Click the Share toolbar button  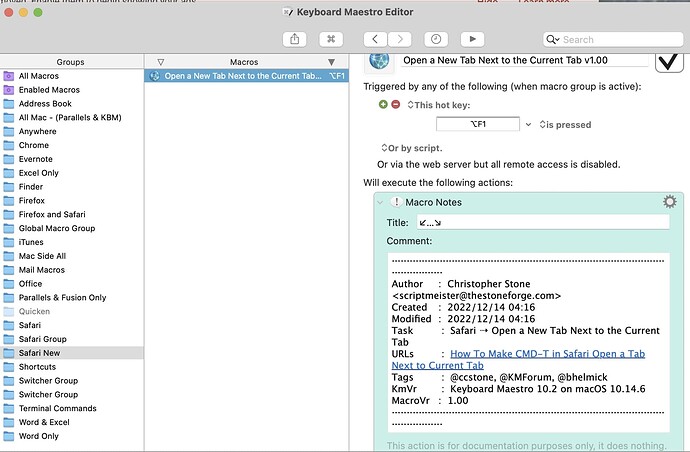[296, 39]
